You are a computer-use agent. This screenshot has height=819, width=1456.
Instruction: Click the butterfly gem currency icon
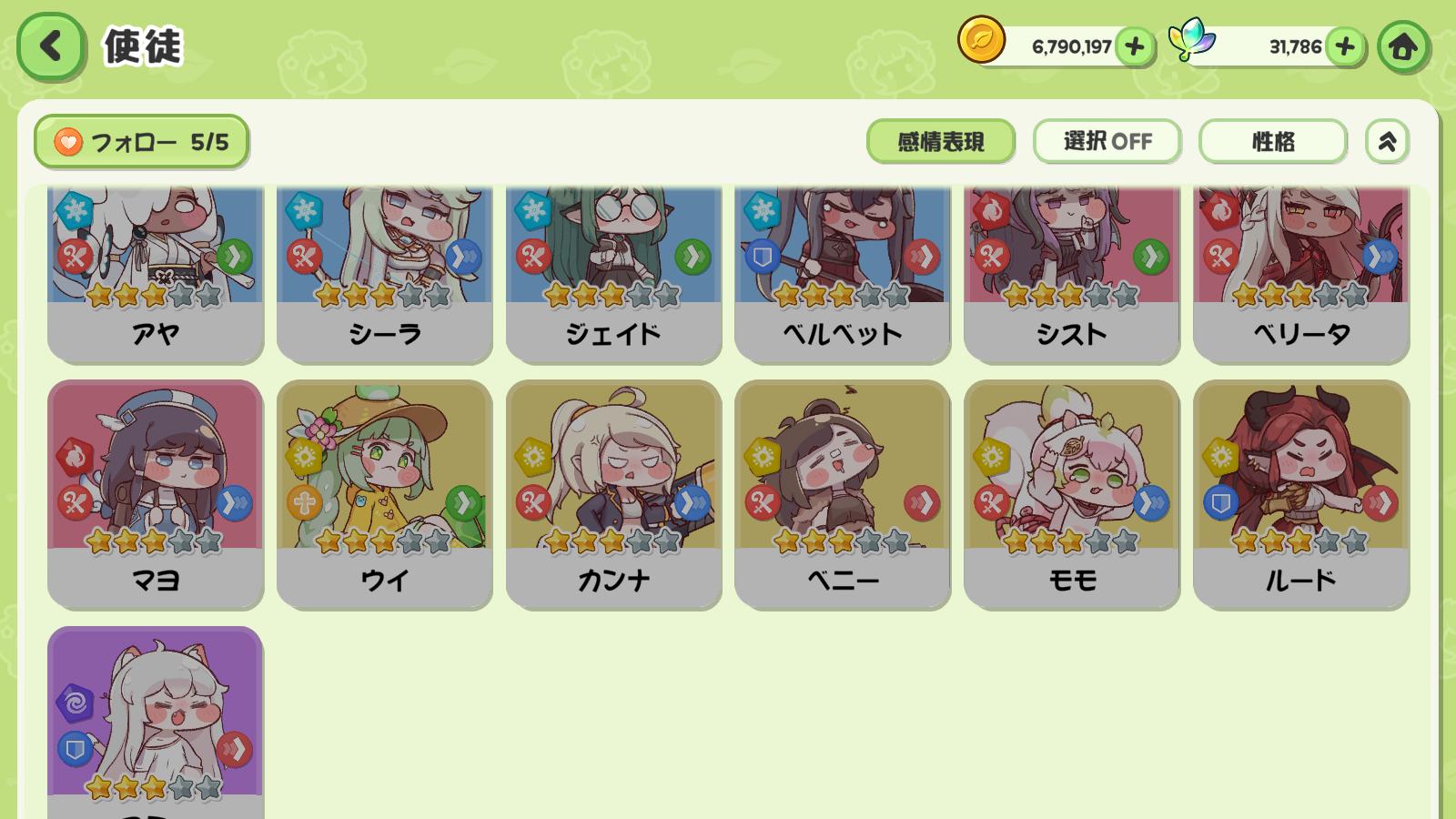tap(1191, 40)
